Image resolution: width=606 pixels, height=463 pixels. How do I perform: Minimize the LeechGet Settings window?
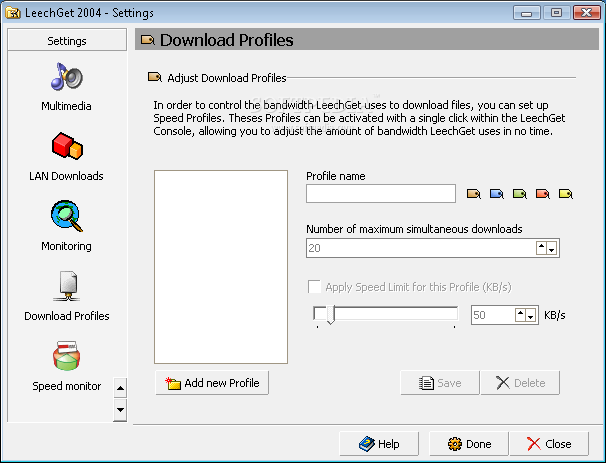click(x=526, y=13)
